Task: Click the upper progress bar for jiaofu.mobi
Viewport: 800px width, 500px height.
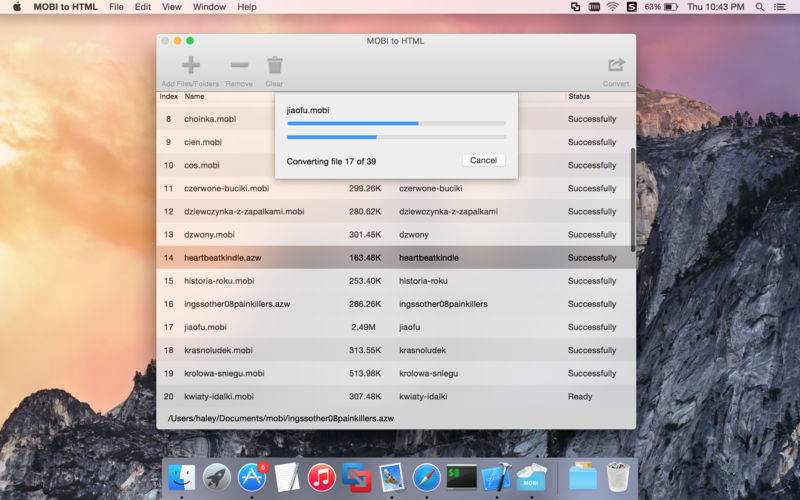Action: [396, 123]
